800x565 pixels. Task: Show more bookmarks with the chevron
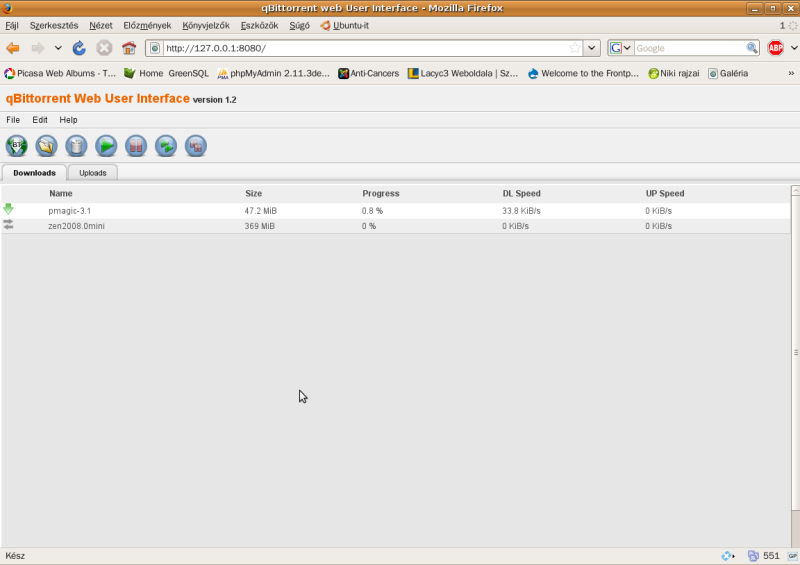click(791, 73)
